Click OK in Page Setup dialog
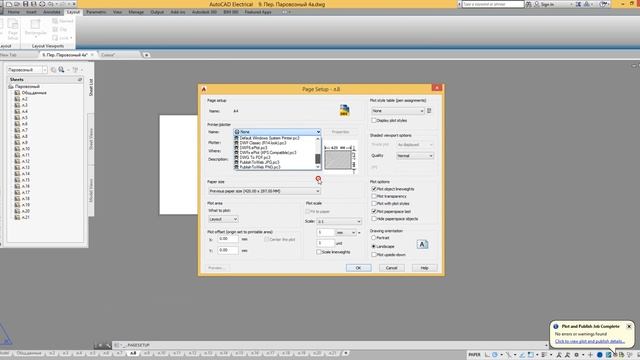640x360 pixels. 358,268
